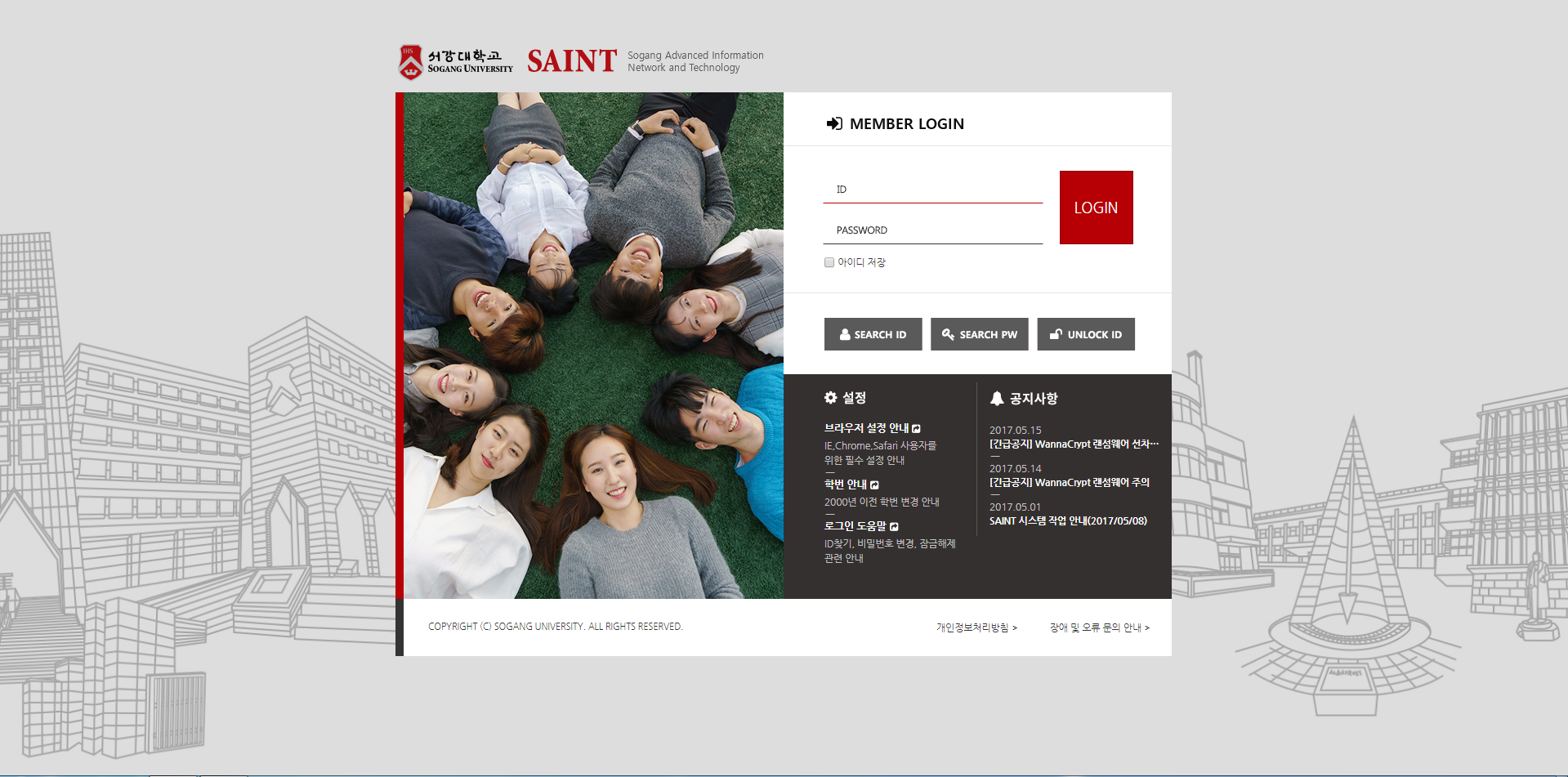Open the external link icon beside 브라우저 설정 안내
This screenshot has width=1568, height=777.
(916, 429)
